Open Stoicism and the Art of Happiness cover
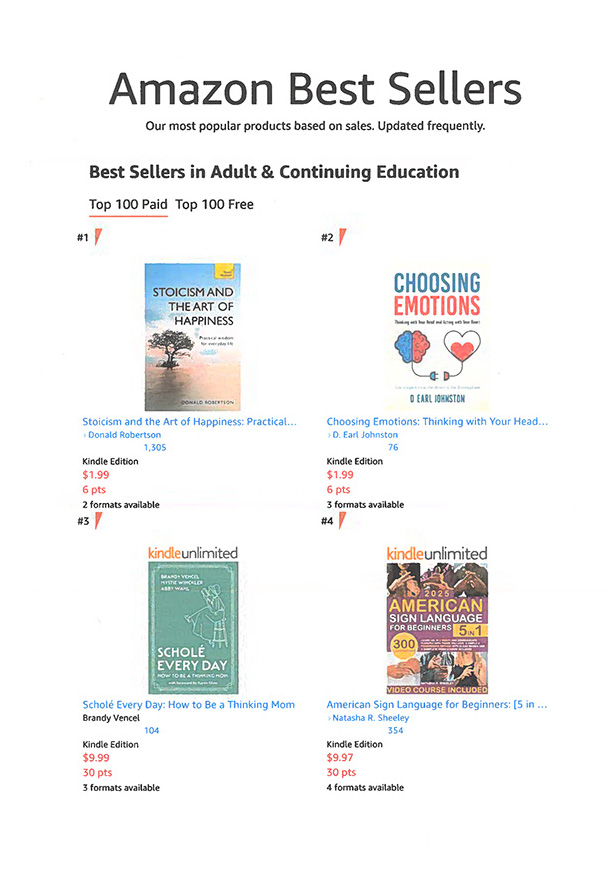 [193, 337]
